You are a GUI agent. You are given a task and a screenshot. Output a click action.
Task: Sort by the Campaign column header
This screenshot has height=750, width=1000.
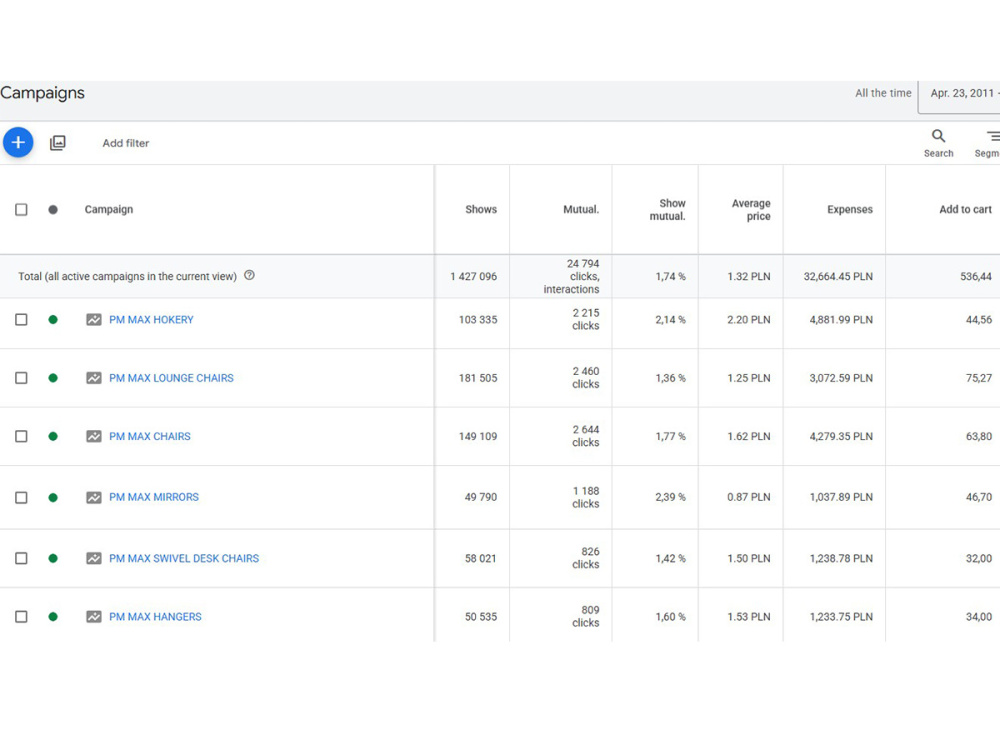[108, 209]
